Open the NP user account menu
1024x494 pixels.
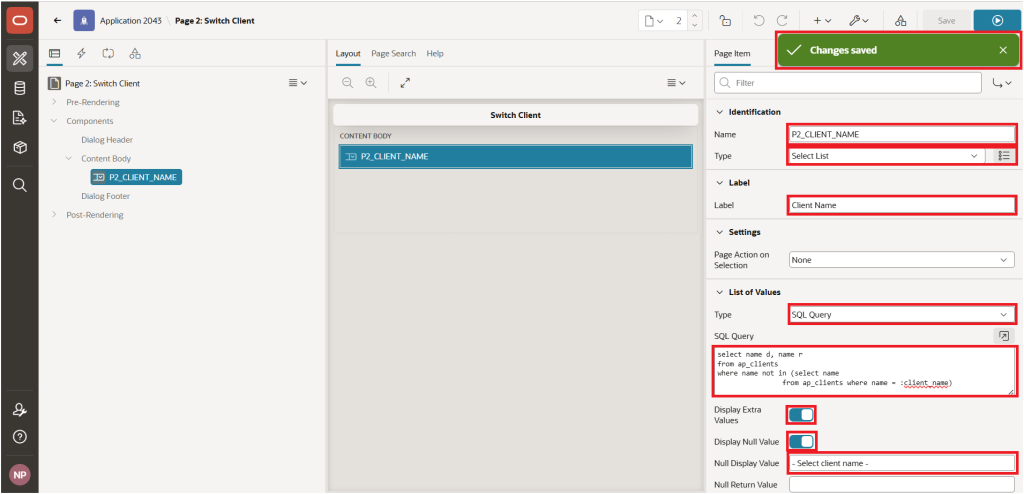[20, 475]
